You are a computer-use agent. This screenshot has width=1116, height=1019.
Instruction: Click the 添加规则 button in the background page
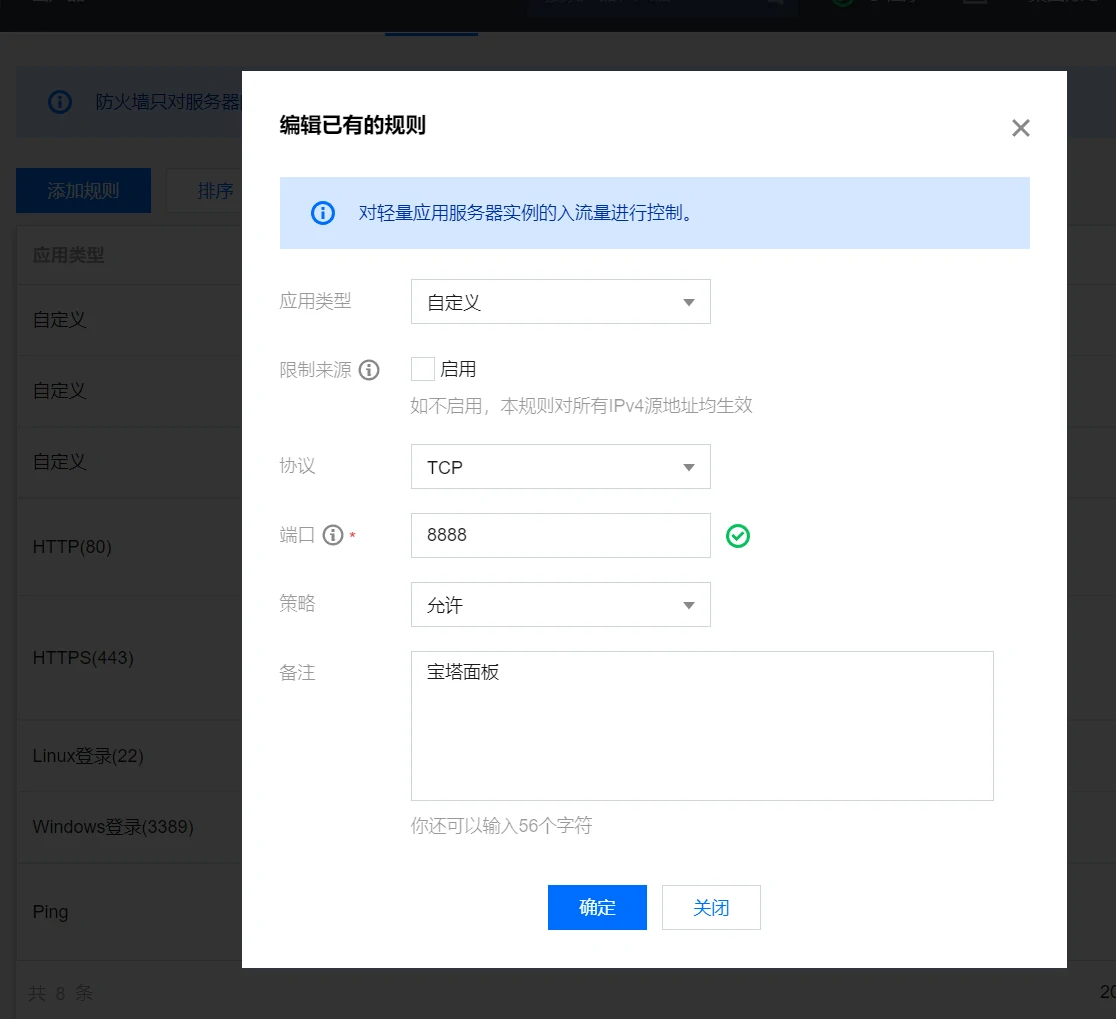[83, 191]
